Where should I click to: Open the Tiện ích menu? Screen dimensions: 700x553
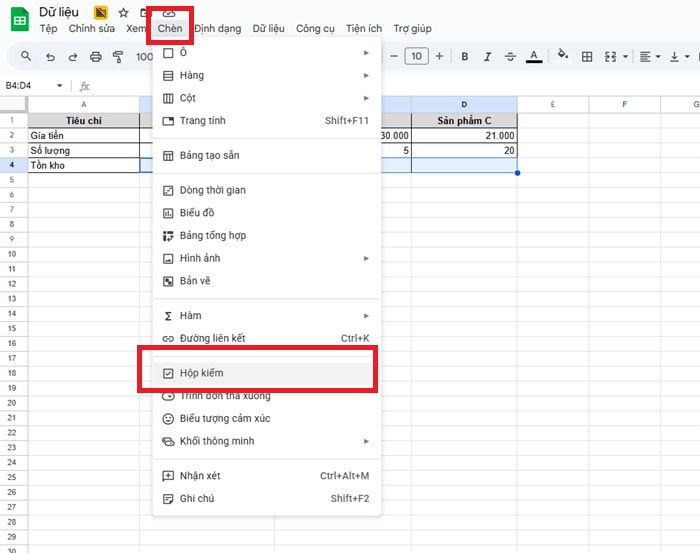364,29
